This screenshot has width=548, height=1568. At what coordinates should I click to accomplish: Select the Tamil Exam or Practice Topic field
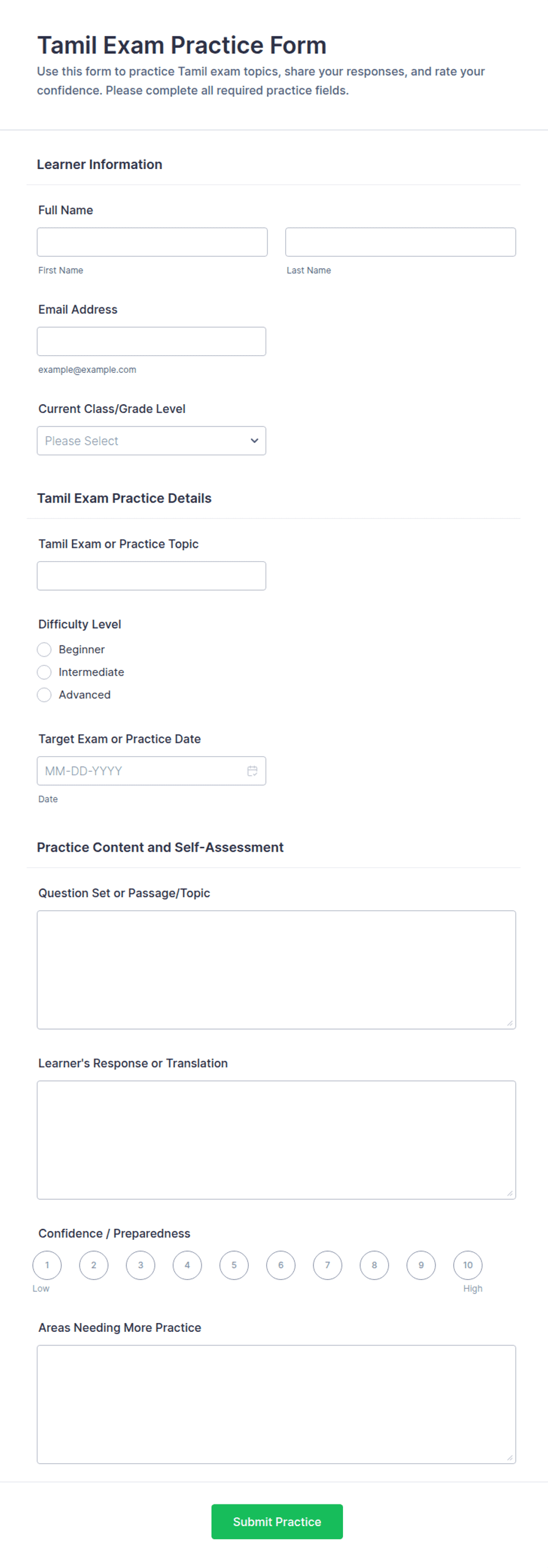pos(151,576)
